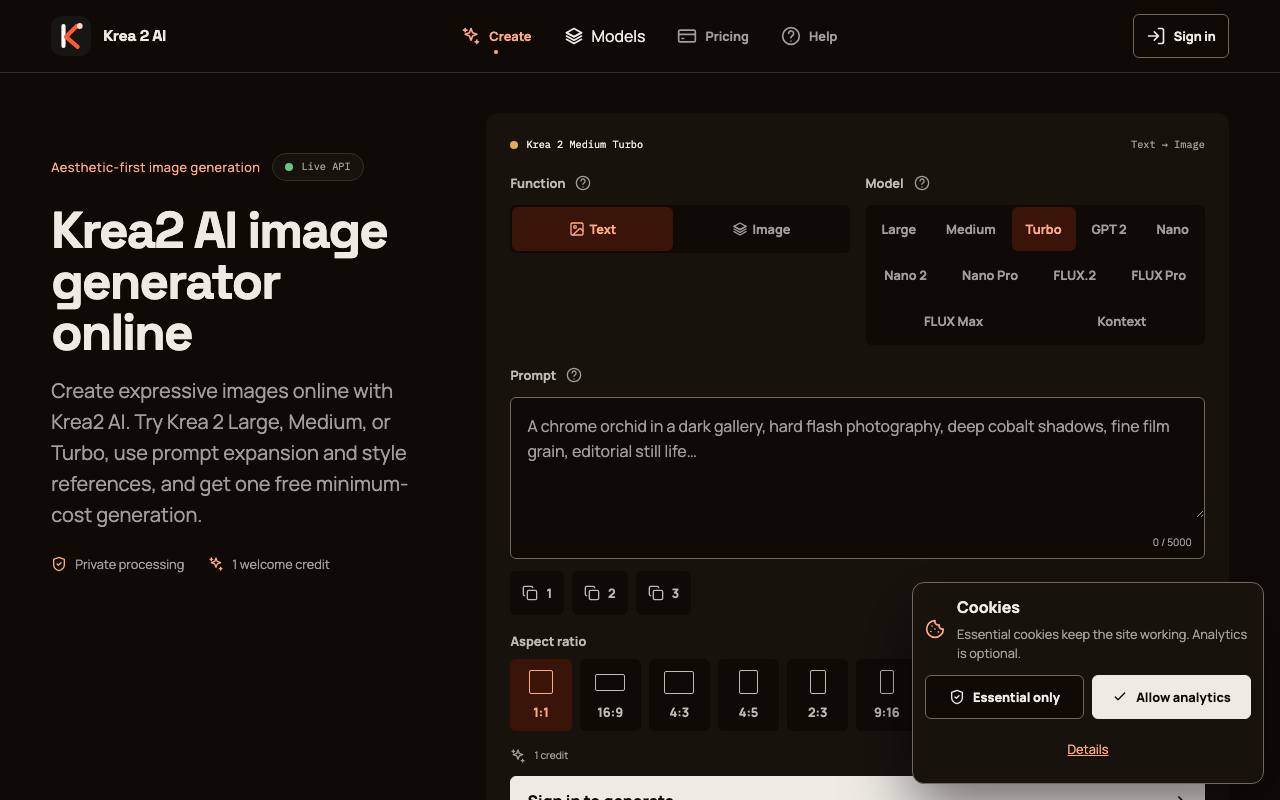Click Allow analytics button
The image size is (1280, 800).
click(1171, 697)
